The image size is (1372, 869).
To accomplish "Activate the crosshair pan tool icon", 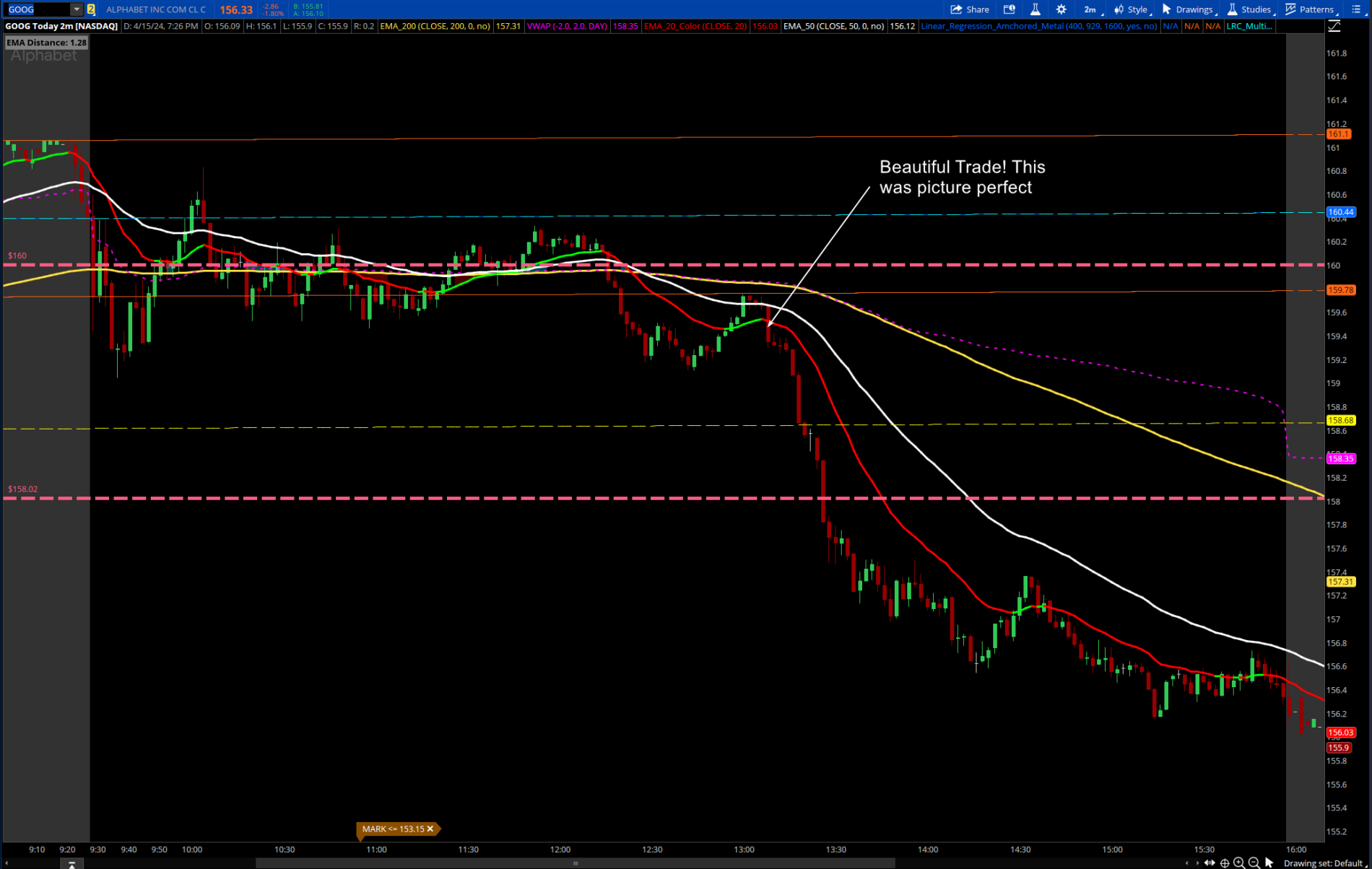I will tap(1225, 863).
